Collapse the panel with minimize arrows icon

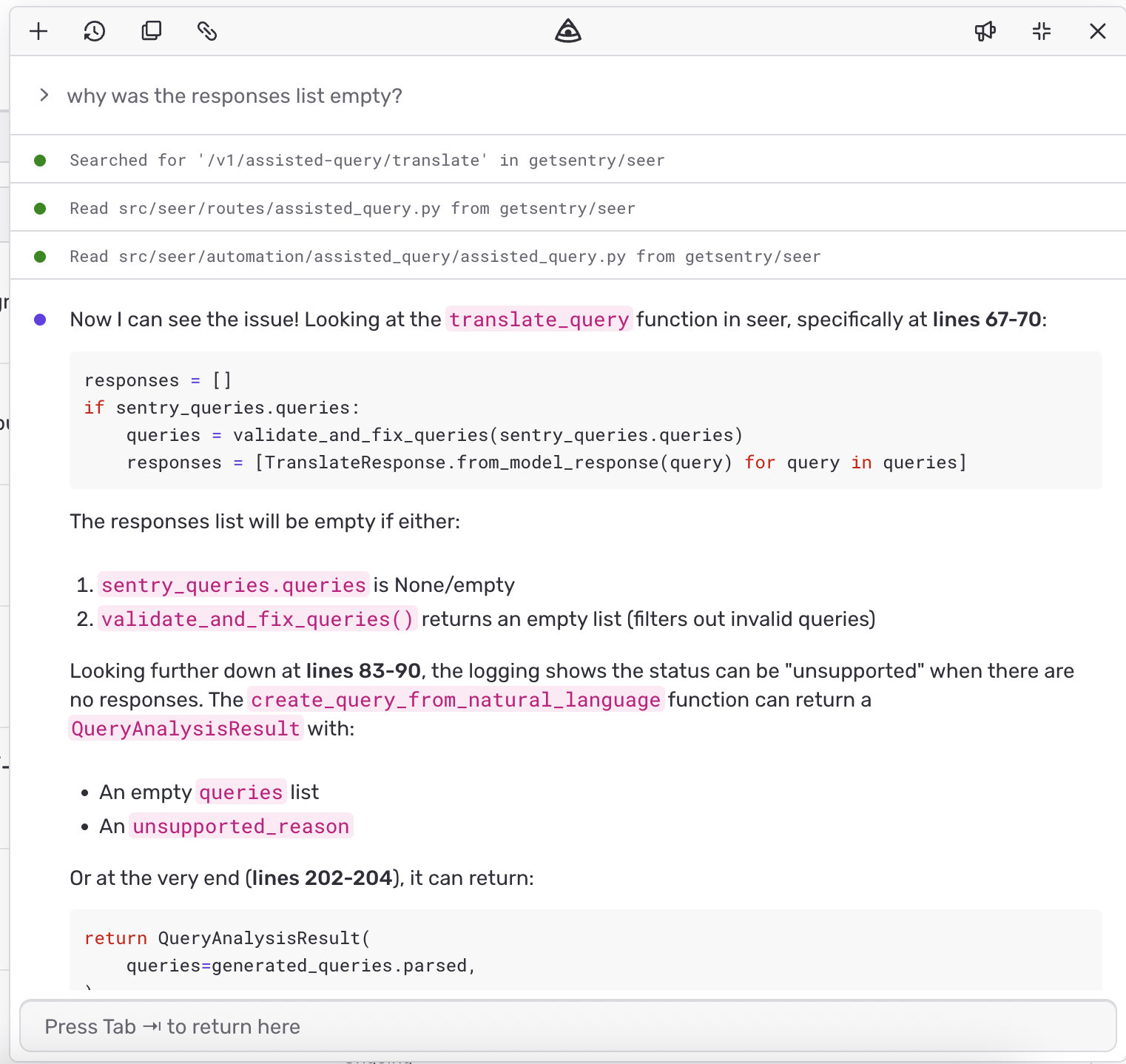coord(1042,31)
